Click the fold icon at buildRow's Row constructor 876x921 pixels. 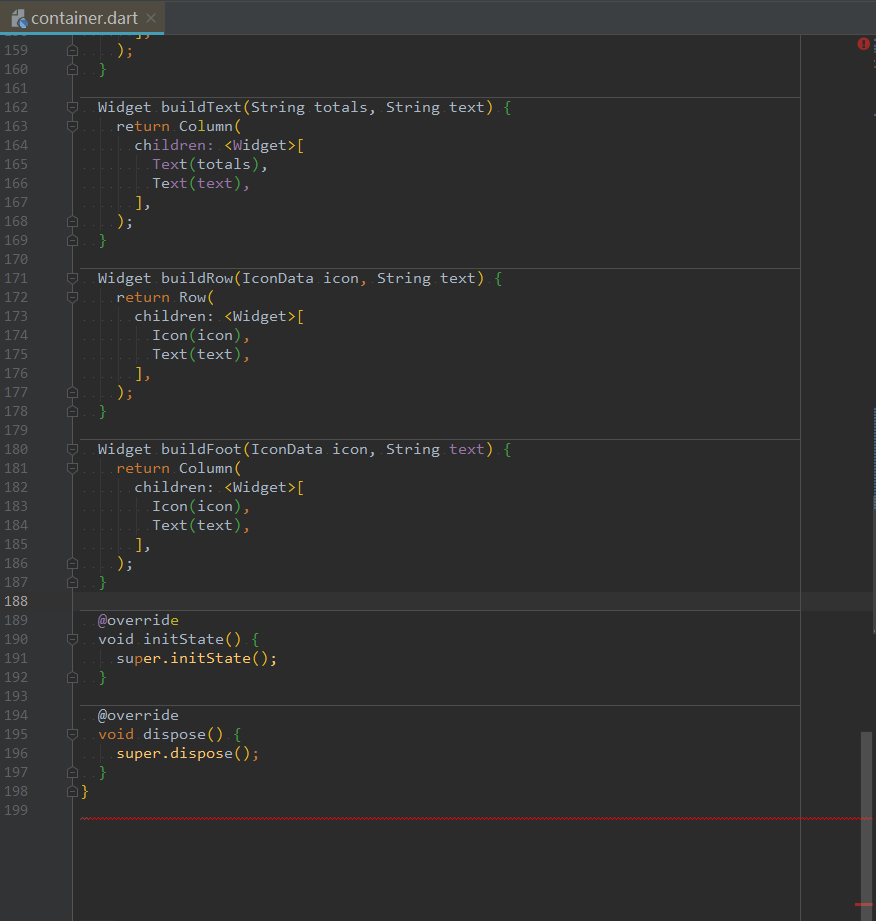coord(71,297)
